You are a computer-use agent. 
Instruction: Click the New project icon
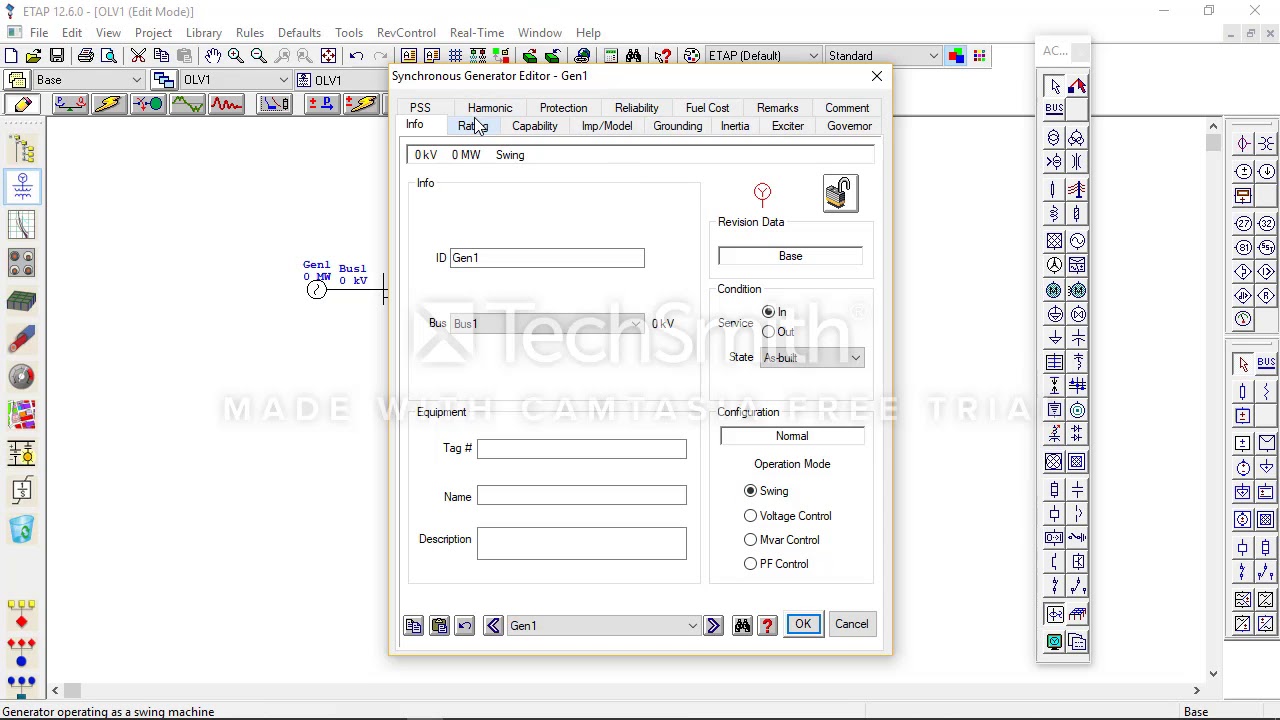tap(11, 56)
